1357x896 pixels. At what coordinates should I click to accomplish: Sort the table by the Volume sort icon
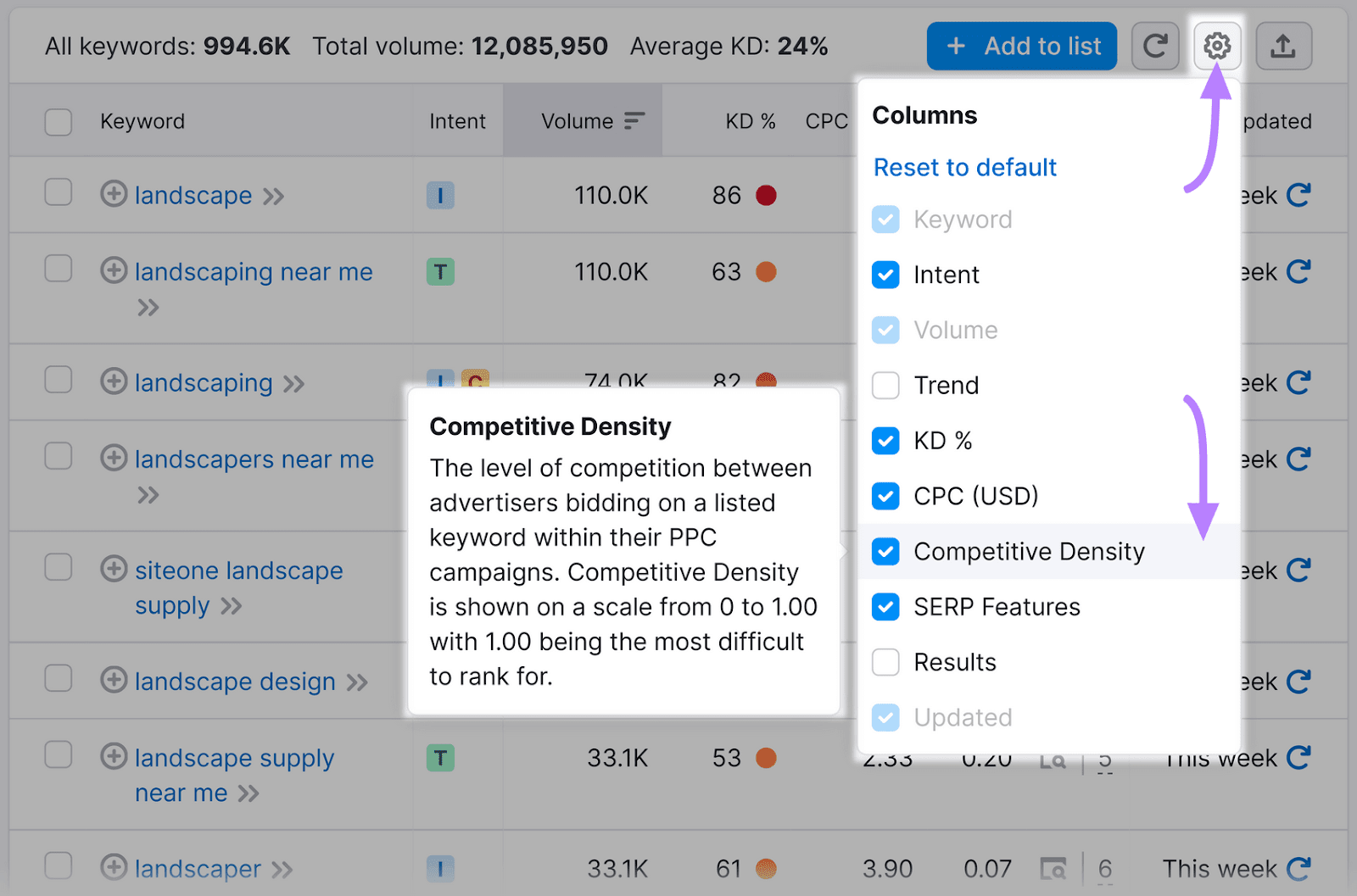633,120
